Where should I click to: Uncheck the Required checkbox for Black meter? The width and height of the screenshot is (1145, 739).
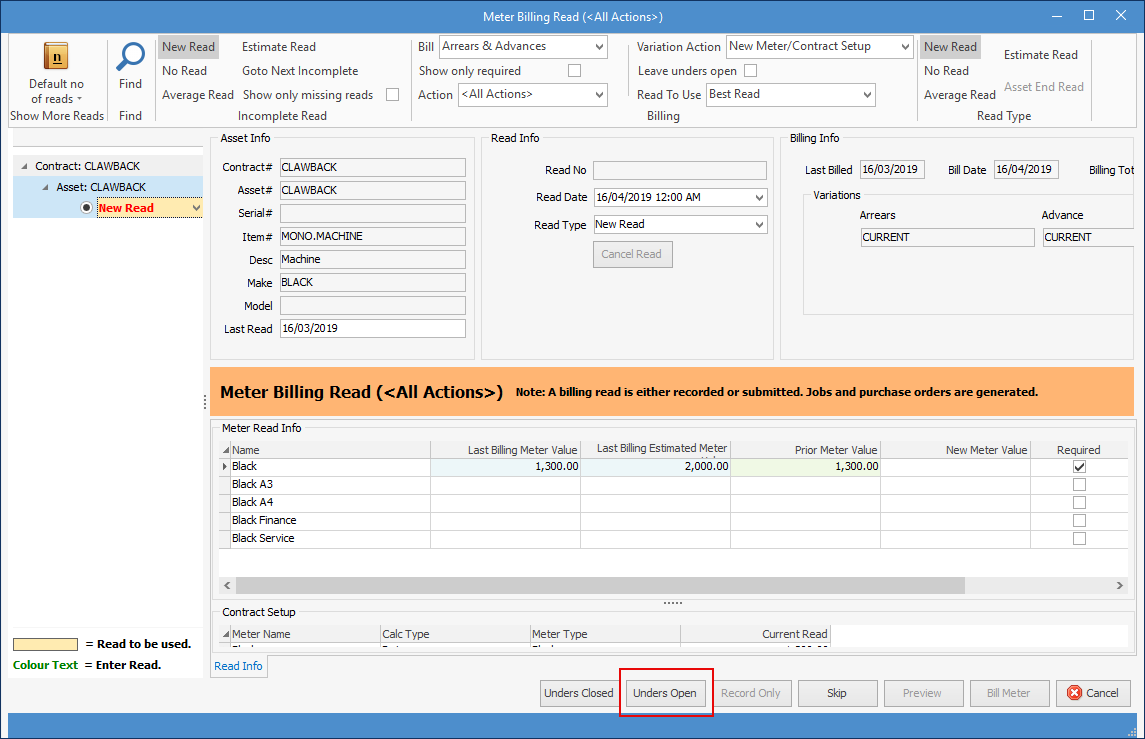[1079, 467]
